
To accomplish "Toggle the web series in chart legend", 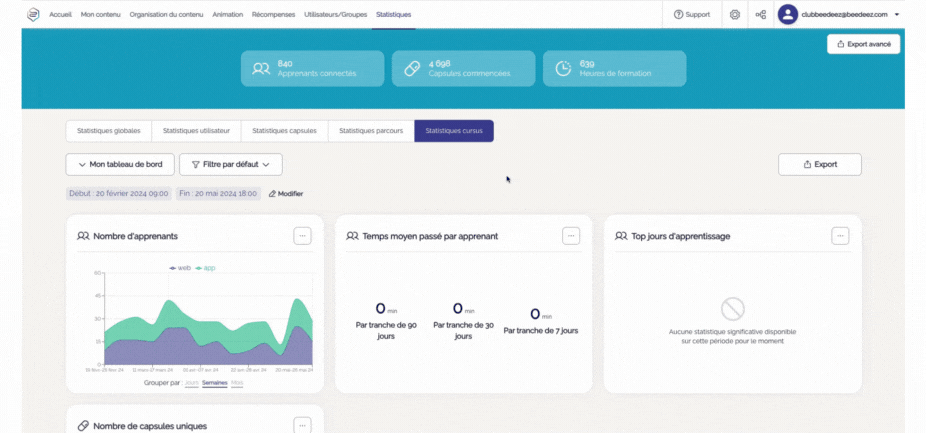I will [x=181, y=268].
